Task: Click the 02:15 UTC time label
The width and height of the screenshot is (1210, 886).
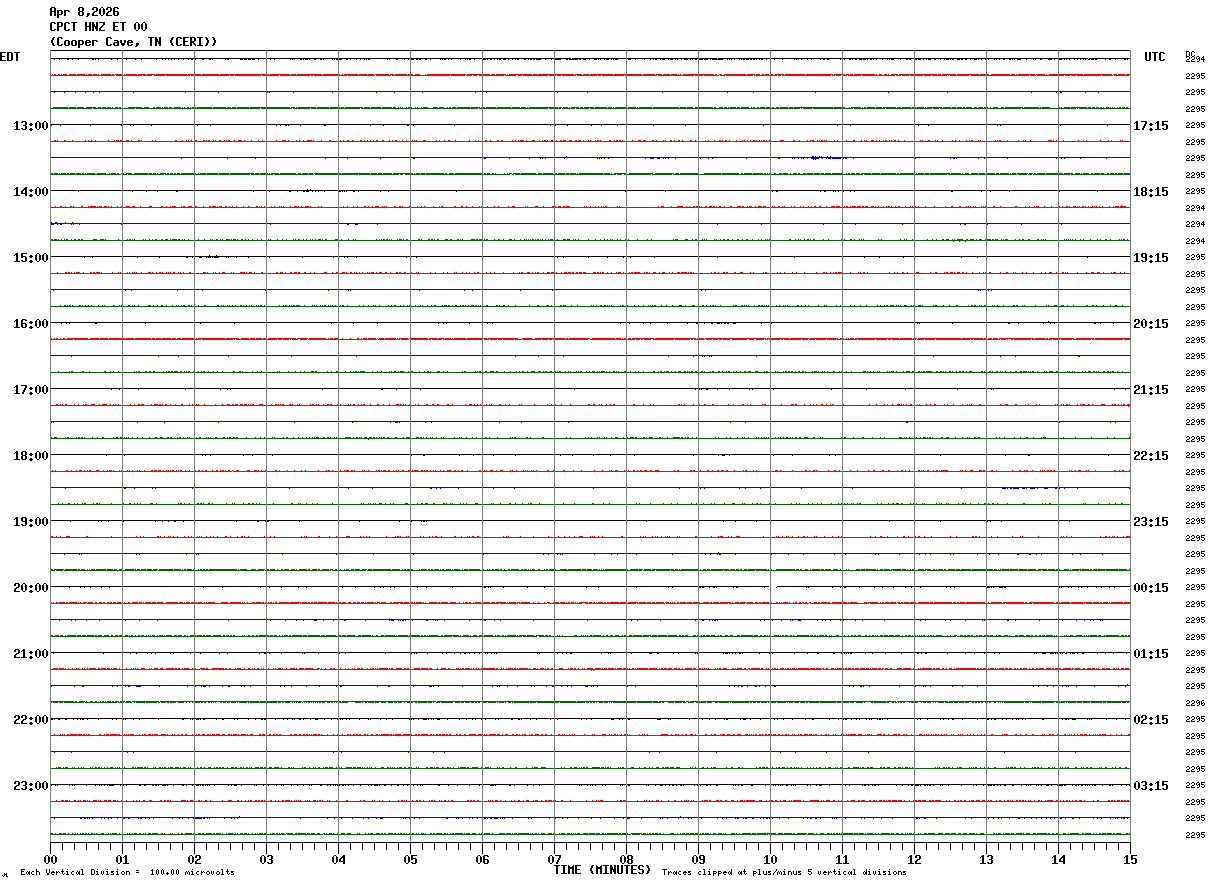Action: 1151,720
